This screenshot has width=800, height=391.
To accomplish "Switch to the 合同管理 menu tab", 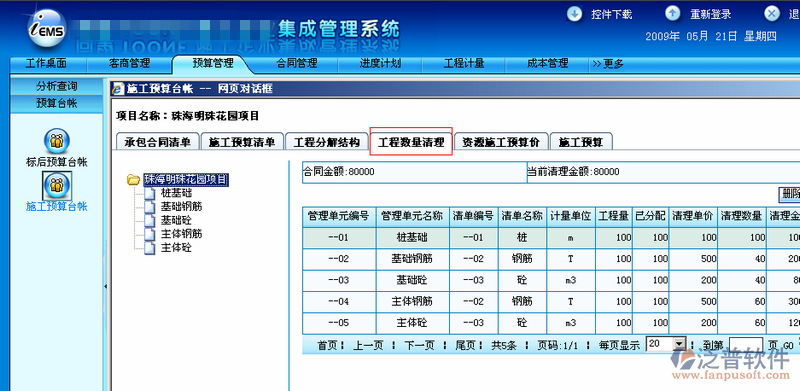I will tap(296, 63).
